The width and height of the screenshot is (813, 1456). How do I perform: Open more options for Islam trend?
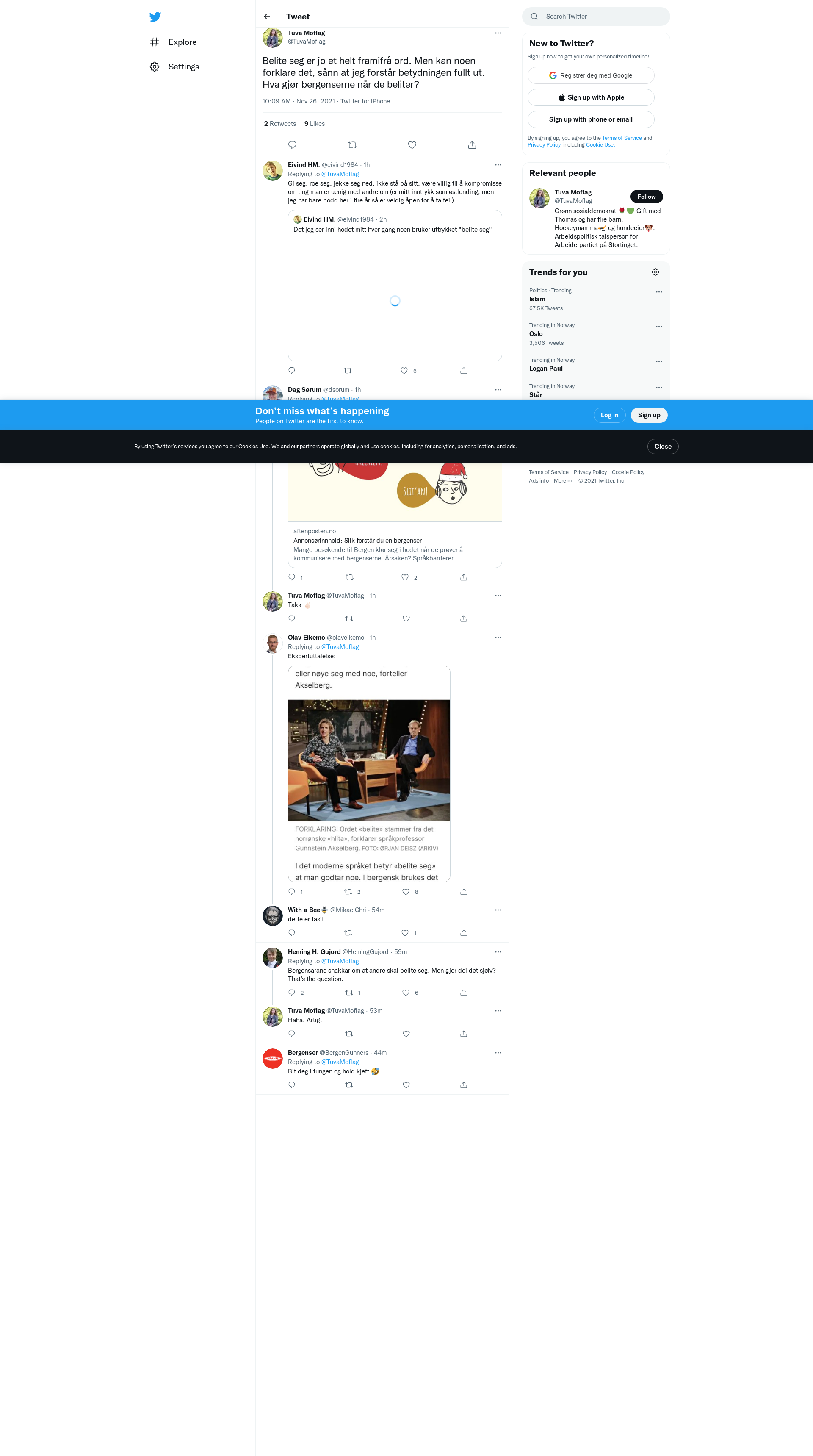659,292
